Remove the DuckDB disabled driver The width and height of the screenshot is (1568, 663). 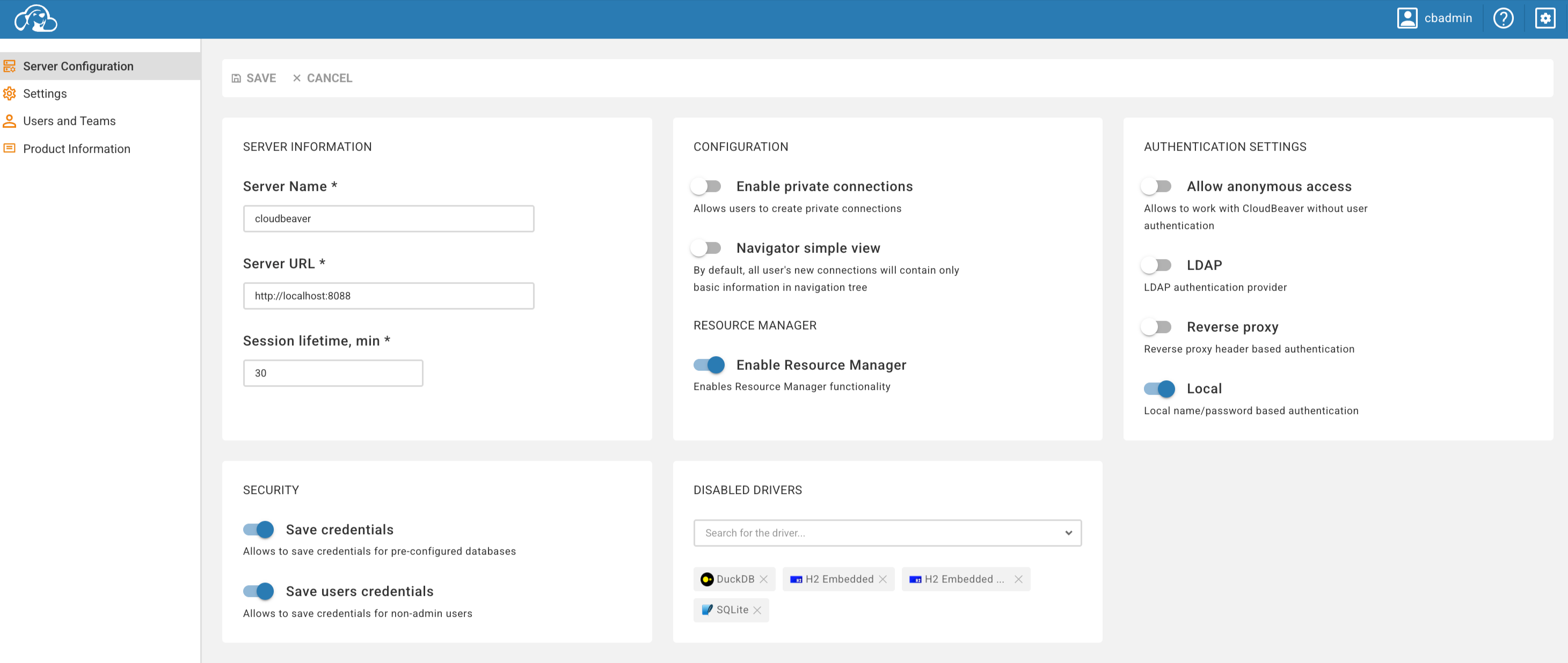click(x=763, y=579)
